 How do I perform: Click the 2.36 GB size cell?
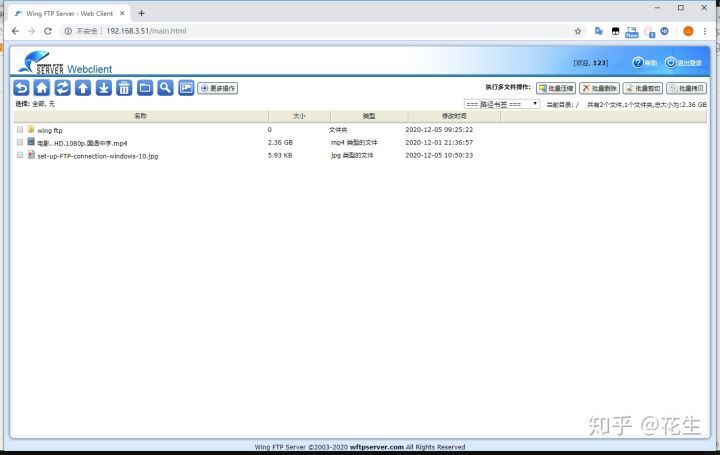(x=280, y=142)
